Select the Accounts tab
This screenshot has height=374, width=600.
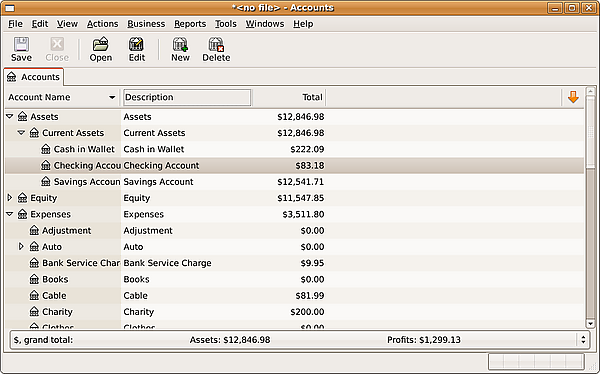34,77
